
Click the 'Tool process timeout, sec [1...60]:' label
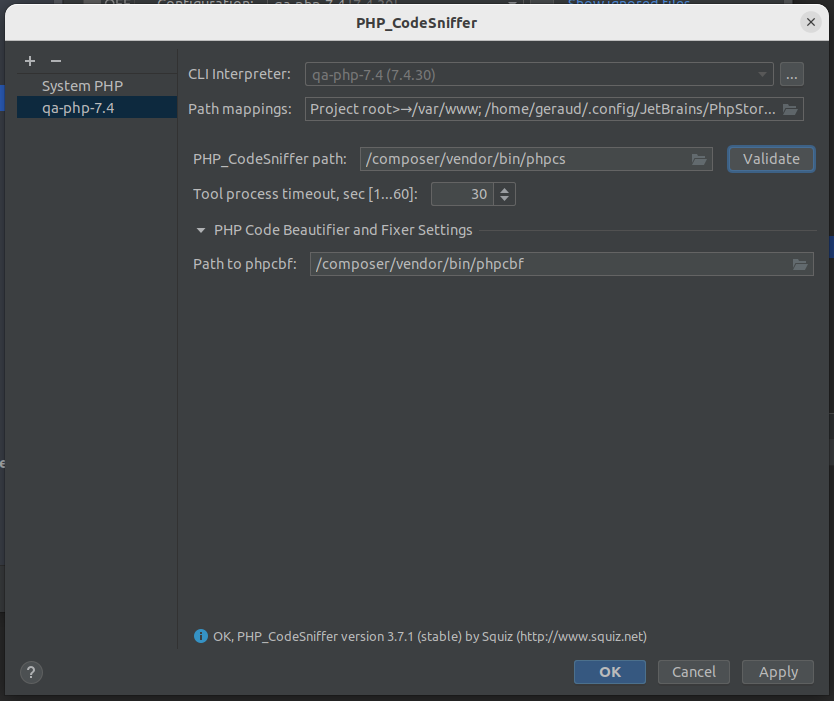pos(305,194)
